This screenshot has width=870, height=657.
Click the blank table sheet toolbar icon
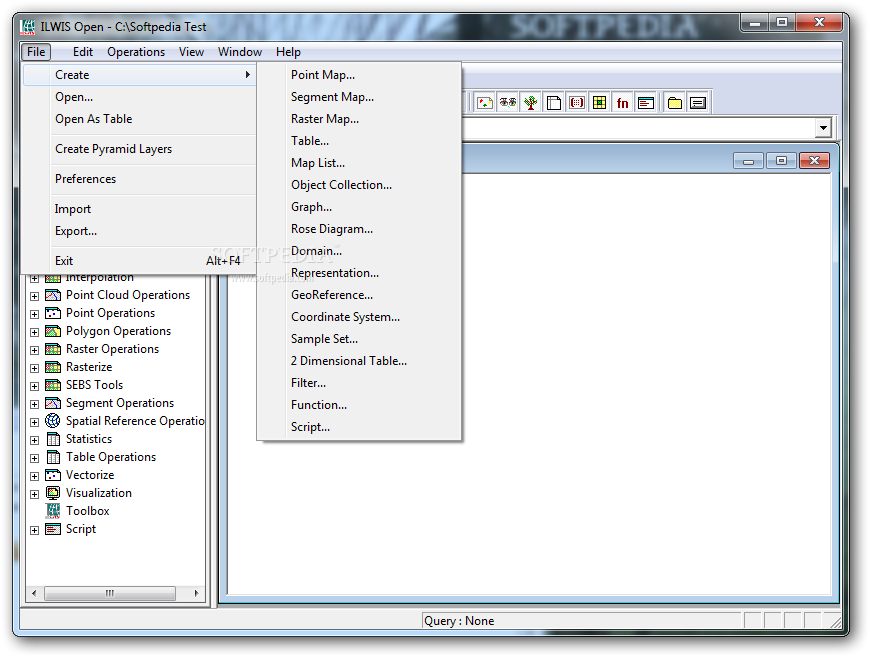[x=553, y=103]
